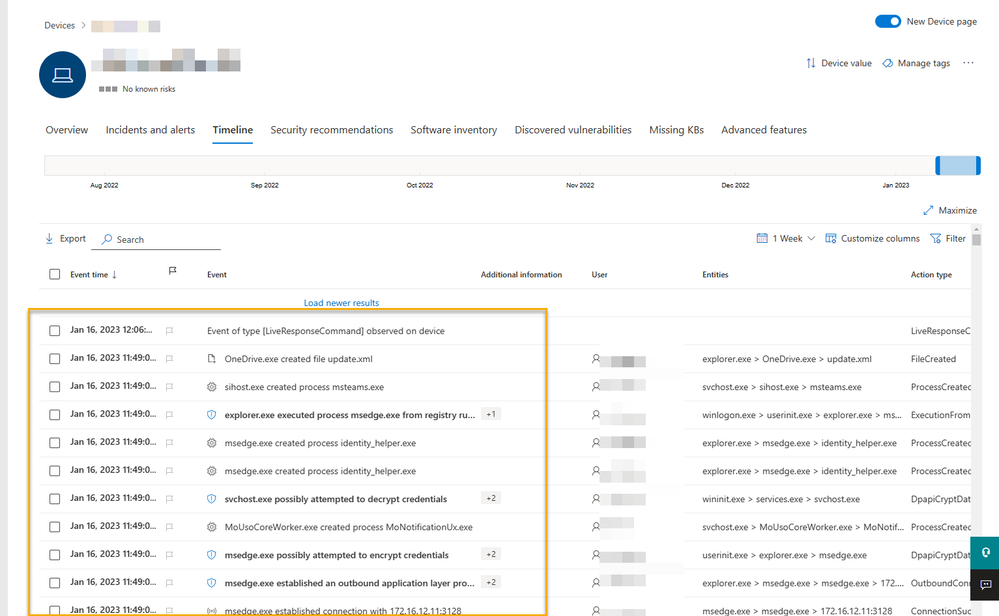Flag the OneDrive.exe created file event
The image size is (999, 616).
(x=169, y=359)
